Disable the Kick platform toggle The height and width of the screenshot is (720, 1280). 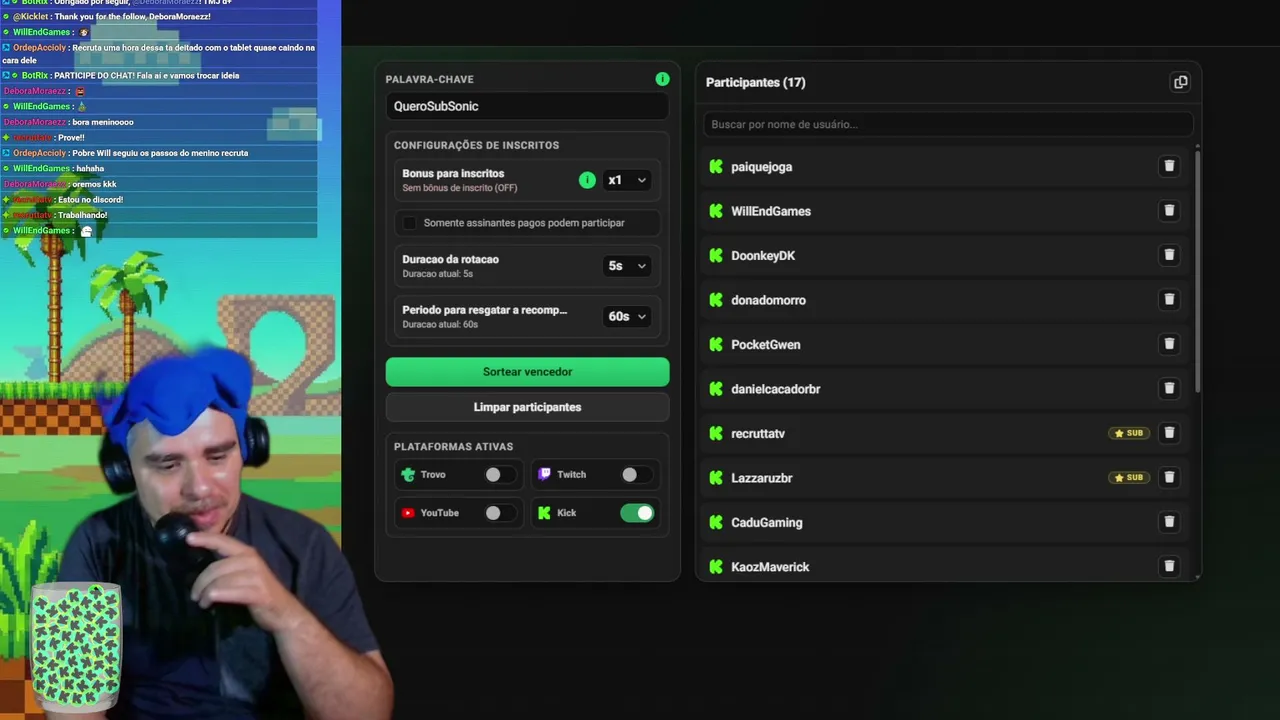pyautogui.click(x=637, y=513)
